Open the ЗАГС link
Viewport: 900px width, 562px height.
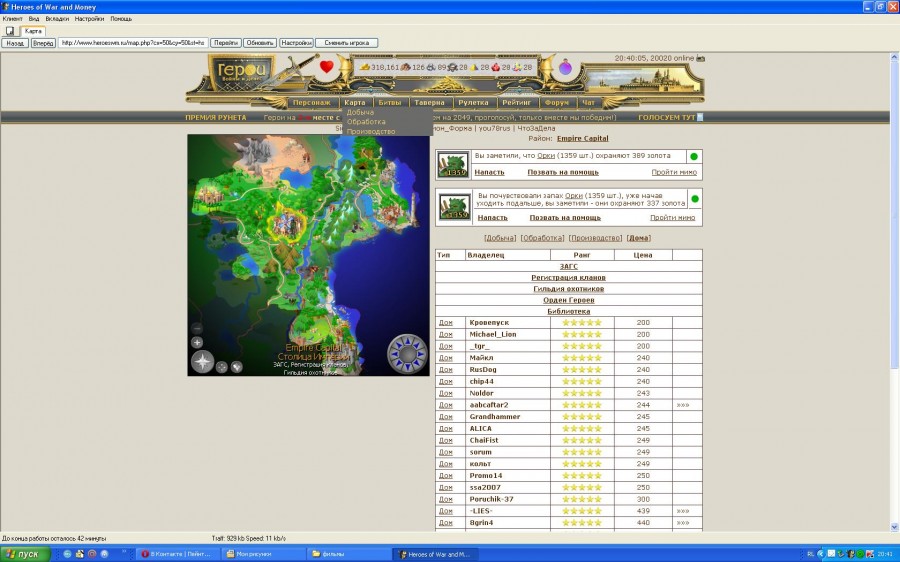coord(568,266)
